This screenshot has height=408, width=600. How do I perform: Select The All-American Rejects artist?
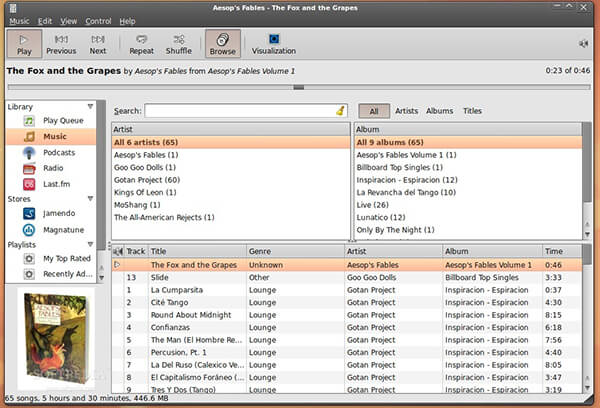coord(231,217)
